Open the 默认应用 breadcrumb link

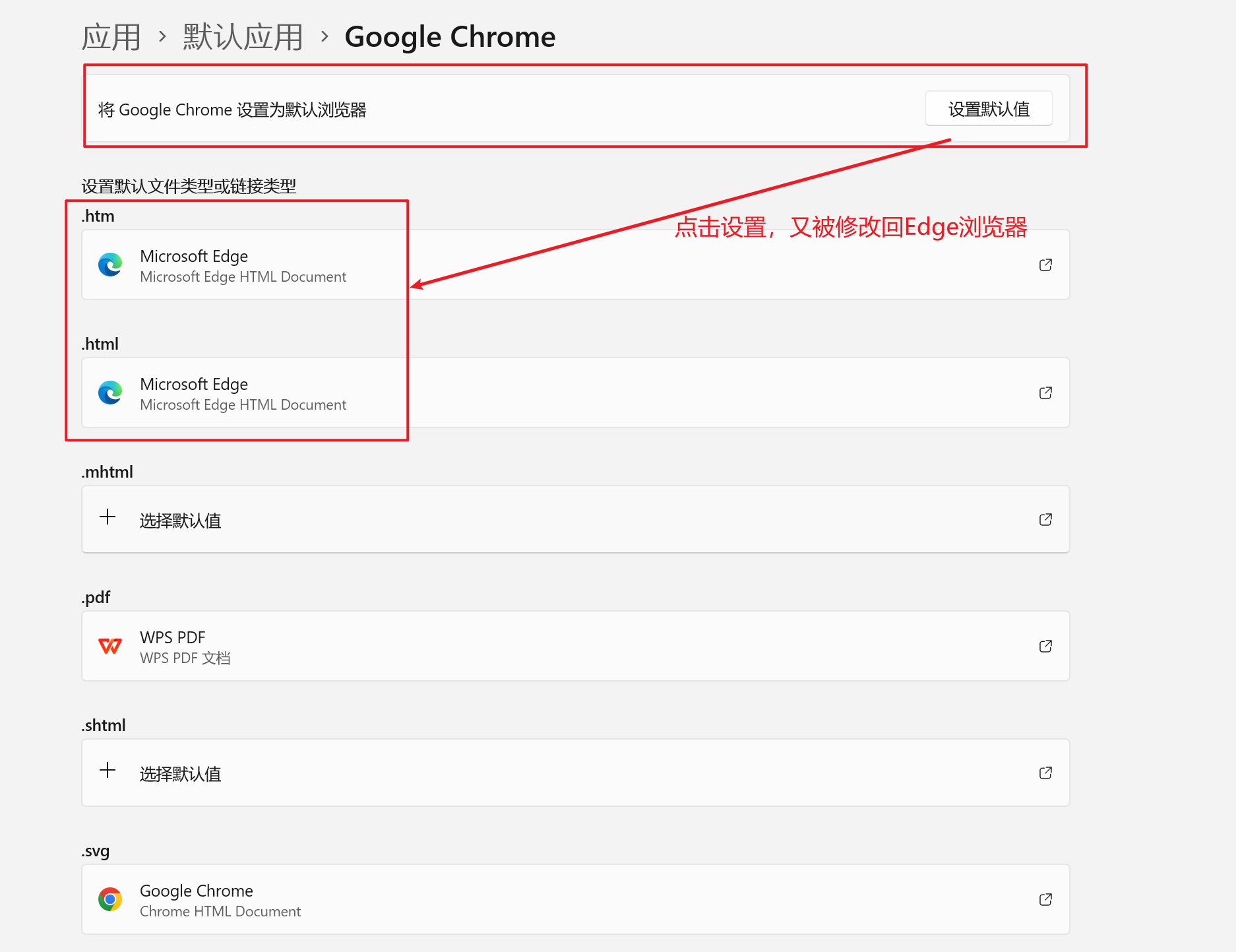(243, 37)
